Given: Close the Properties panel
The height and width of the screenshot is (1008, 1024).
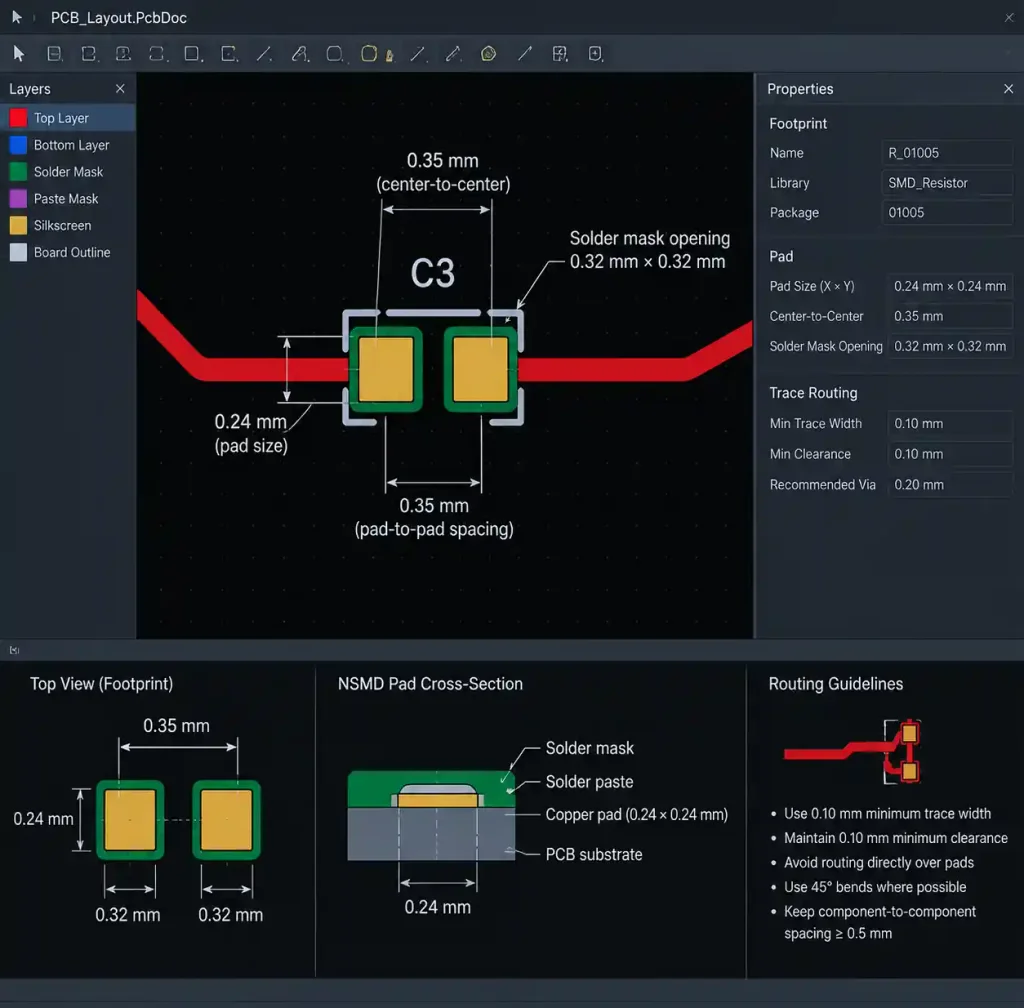Looking at the screenshot, I should (1008, 88).
